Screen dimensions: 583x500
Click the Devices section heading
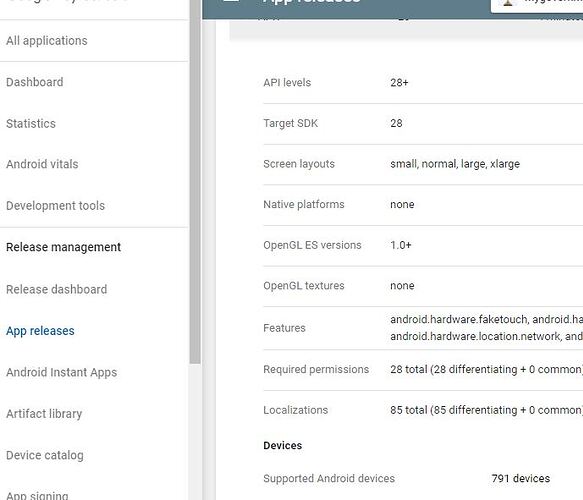tap(283, 445)
